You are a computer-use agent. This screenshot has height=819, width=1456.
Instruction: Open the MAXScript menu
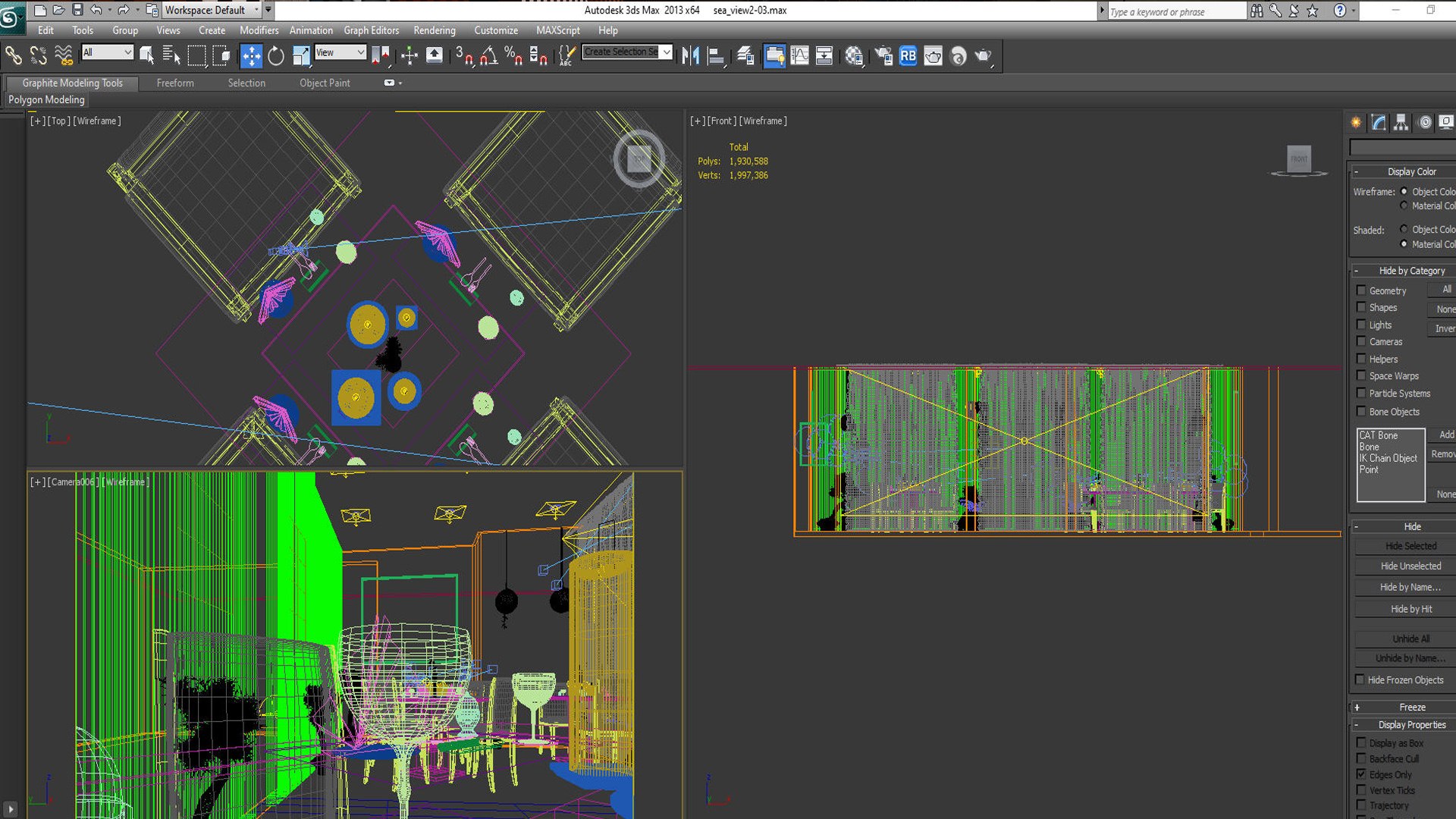click(x=558, y=30)
